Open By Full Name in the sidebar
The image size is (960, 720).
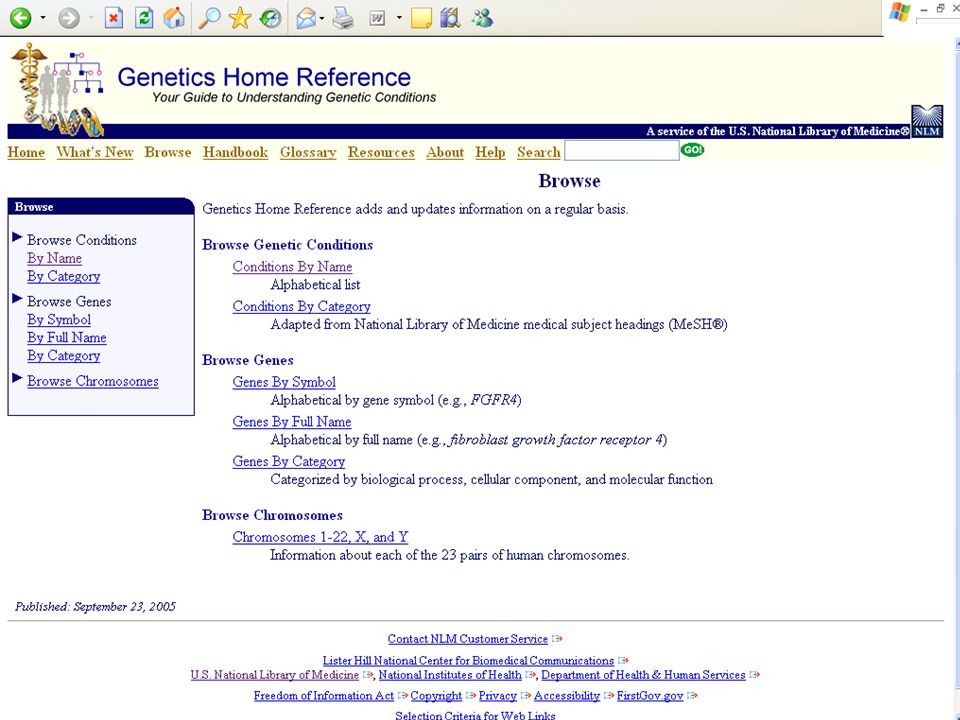(x=67, y=337)
